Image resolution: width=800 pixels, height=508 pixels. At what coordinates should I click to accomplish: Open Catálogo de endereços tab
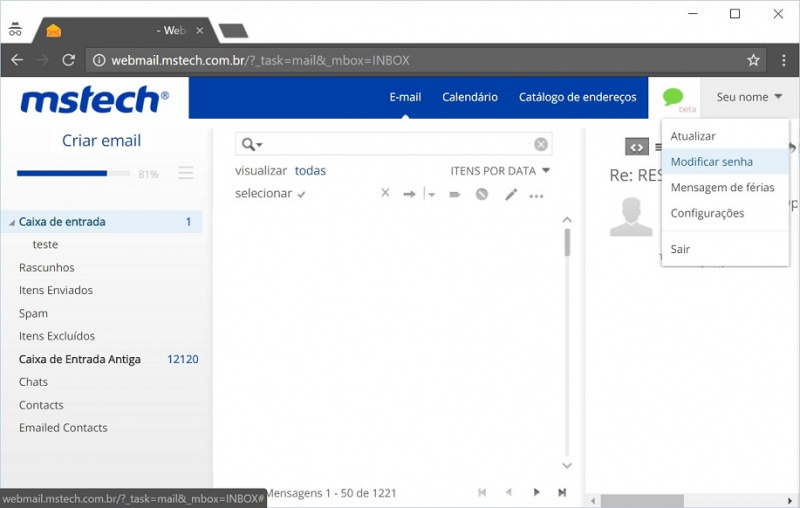point(578,97)
